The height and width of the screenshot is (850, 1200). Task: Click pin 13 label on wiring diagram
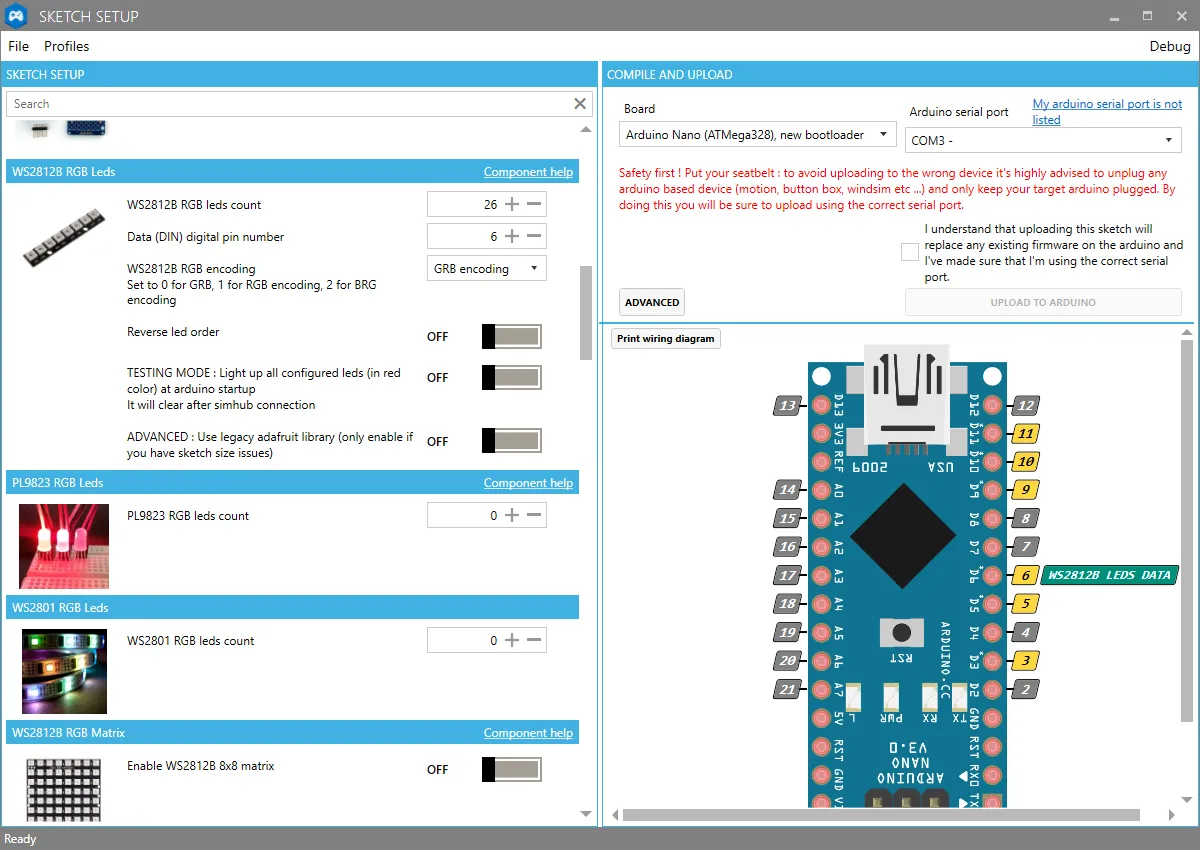(x=789, y=405)
